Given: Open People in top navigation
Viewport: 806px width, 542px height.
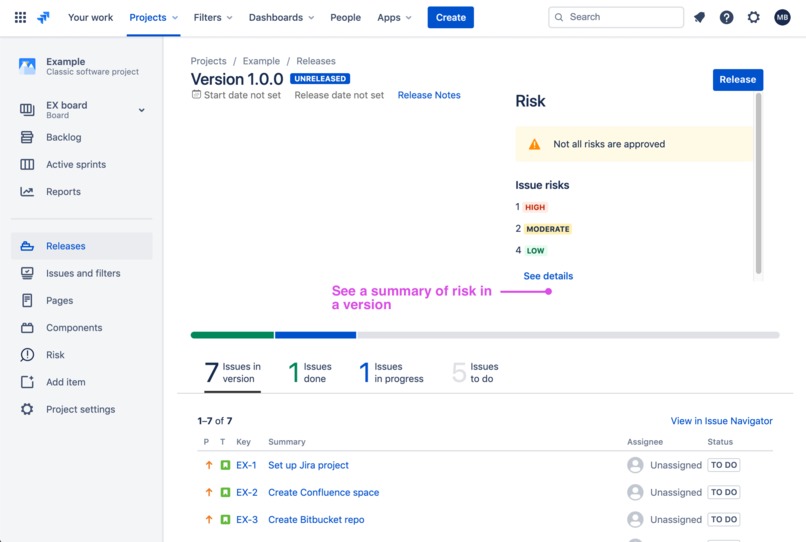Looking at the screenshot, I should point(345,17).
